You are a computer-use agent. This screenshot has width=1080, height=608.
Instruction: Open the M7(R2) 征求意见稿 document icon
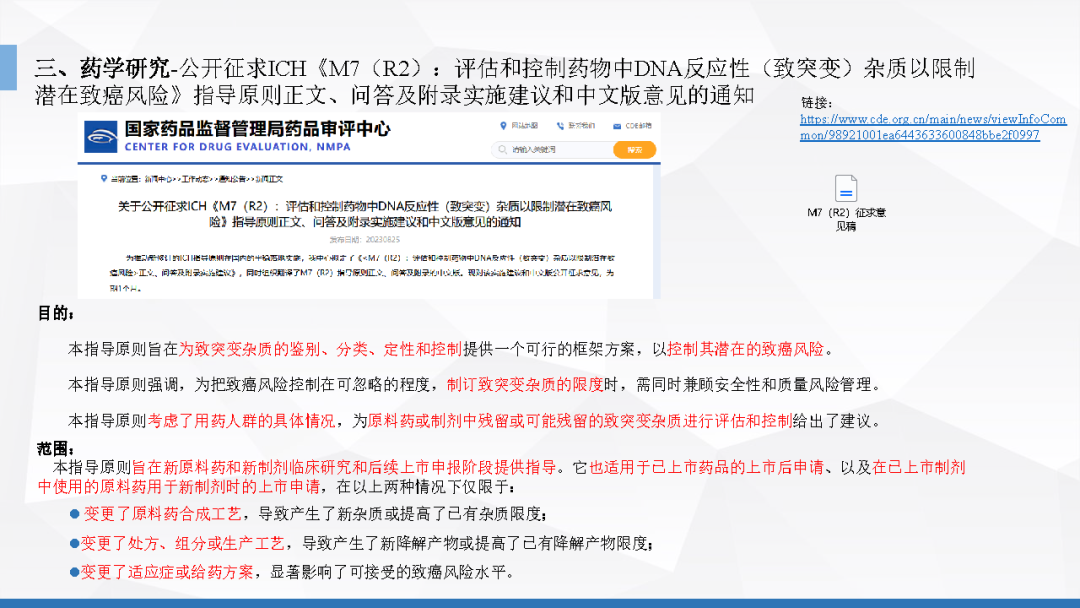point(846,189)
